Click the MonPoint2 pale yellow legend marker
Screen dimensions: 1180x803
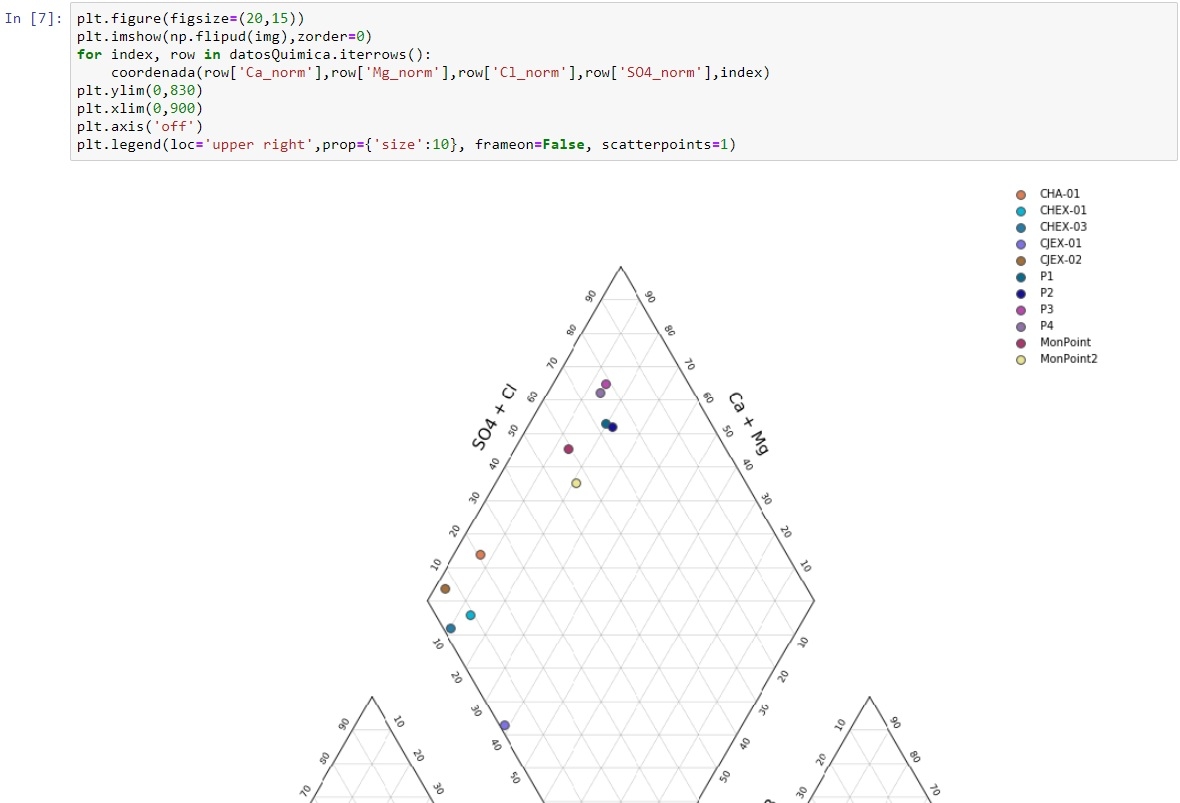pyautogui.click(x=1020, y=360)
